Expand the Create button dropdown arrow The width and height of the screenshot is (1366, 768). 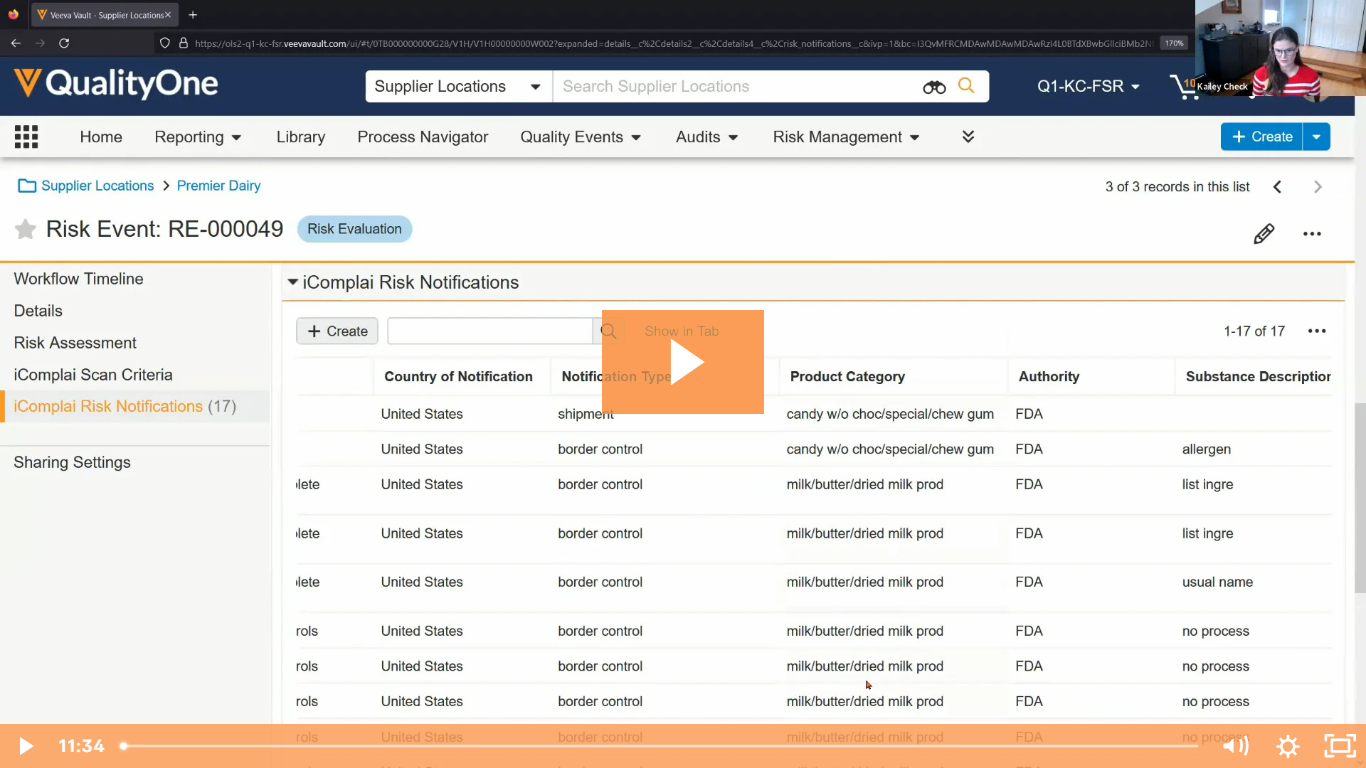pos(1316,137)
